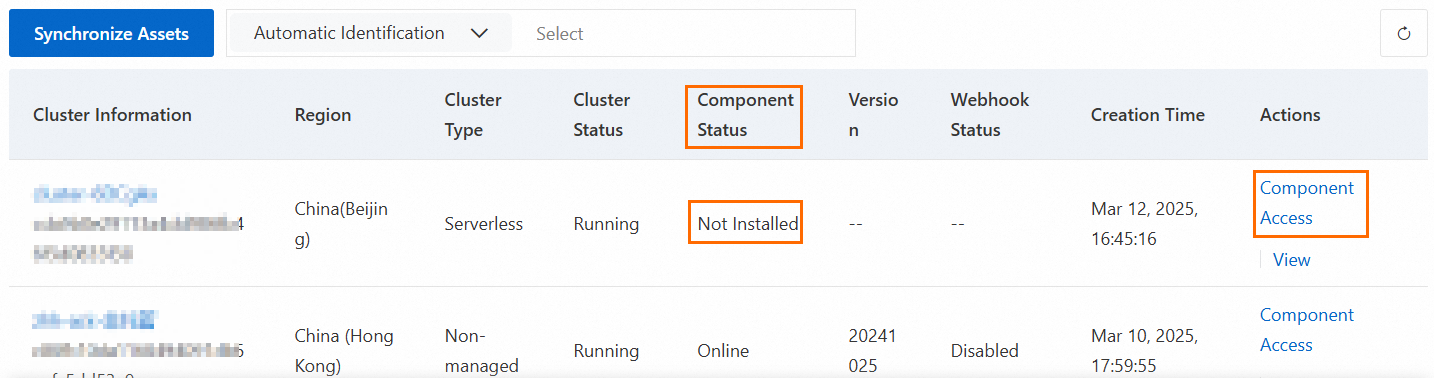This screenshot has width=1434, height=378.
Task: Open the blurred Hong Kong cluster name link
Action: coord(95,320)
